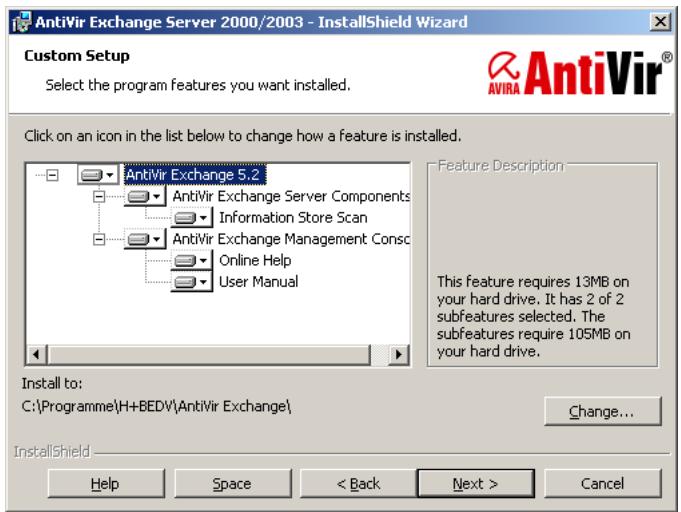Open install option dropdown for User Manual
This screenshot has height=512, width=681.
[x=192, y=282]
